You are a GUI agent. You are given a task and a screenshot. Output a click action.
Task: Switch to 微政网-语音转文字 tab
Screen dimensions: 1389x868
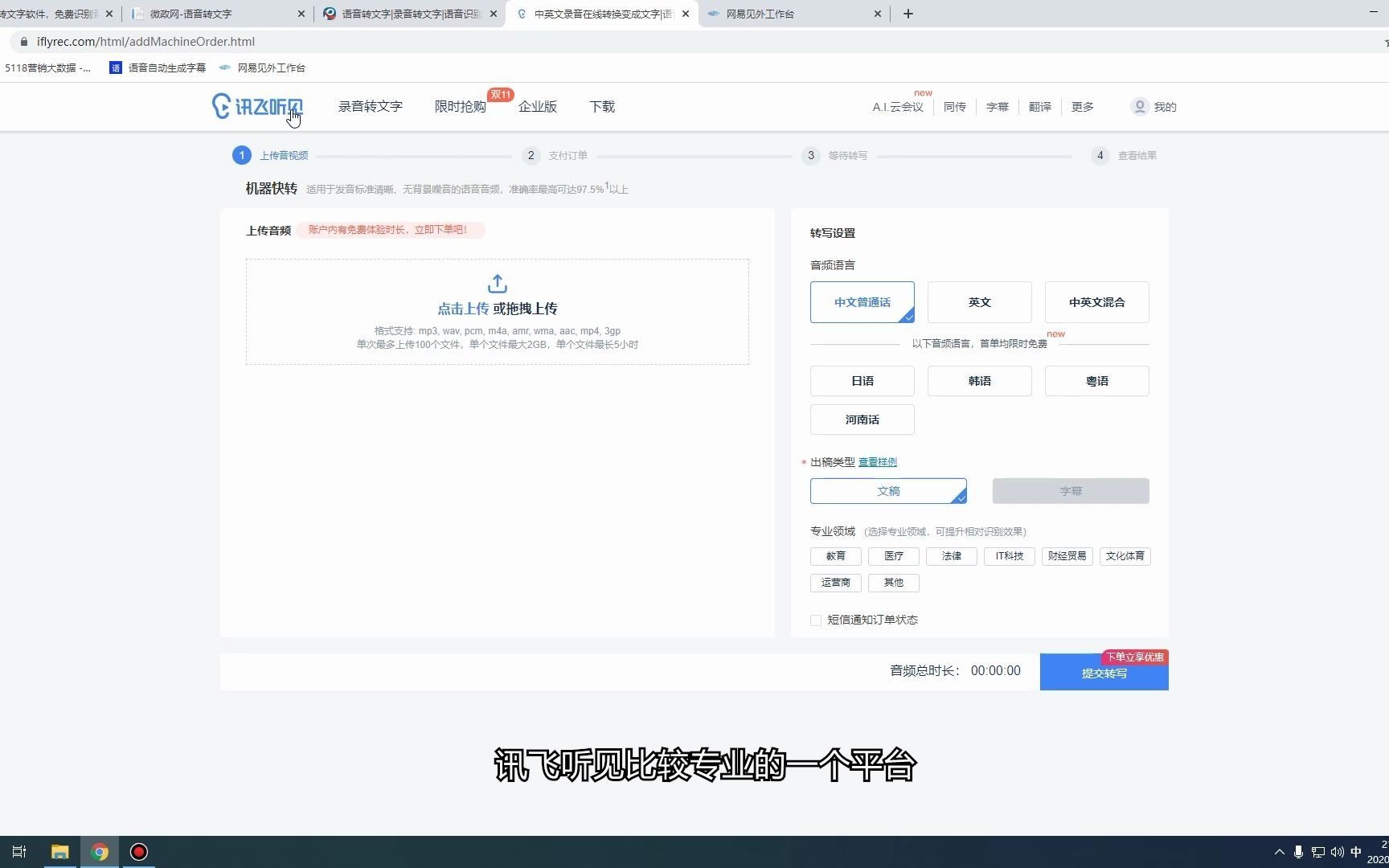coord(218,14)
